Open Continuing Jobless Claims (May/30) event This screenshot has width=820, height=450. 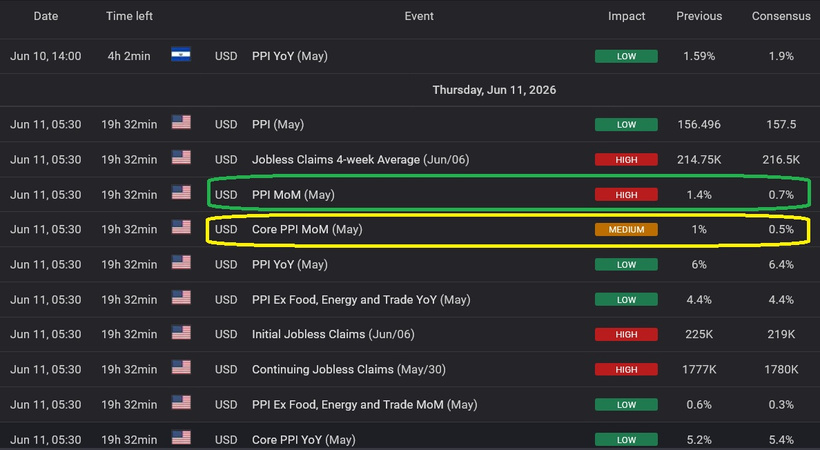[x=349, y=369]
